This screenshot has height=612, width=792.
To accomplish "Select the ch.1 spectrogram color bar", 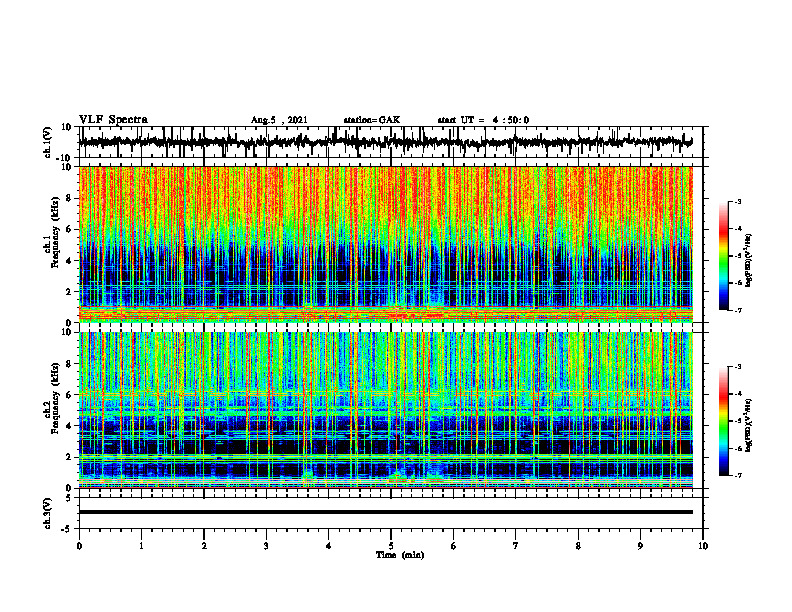I will (723, 256).
